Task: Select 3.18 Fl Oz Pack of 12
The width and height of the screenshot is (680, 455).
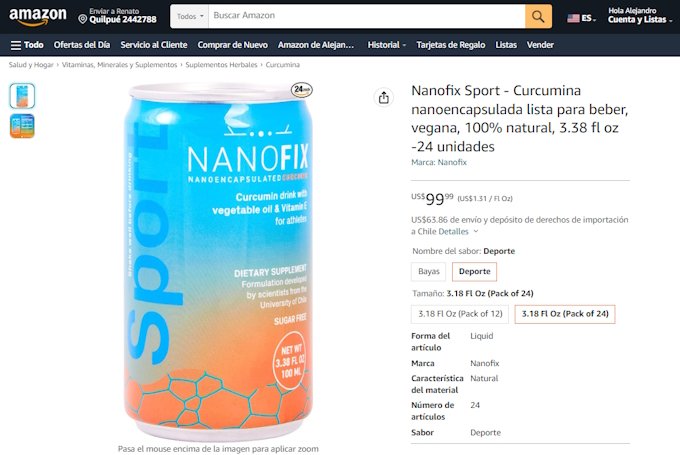Action: [460, 314]
